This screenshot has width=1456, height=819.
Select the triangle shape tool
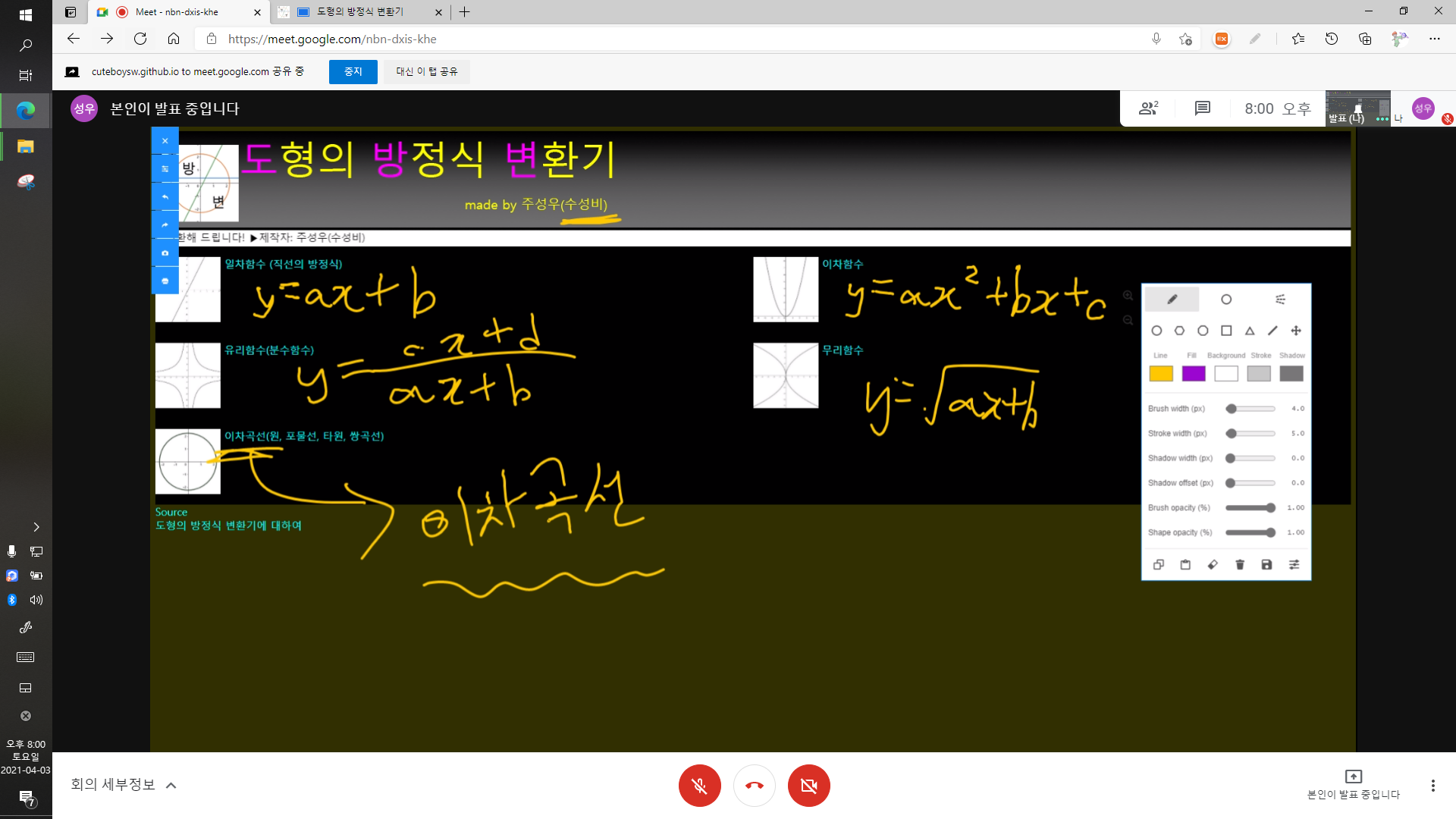(x=1250, y=331)
